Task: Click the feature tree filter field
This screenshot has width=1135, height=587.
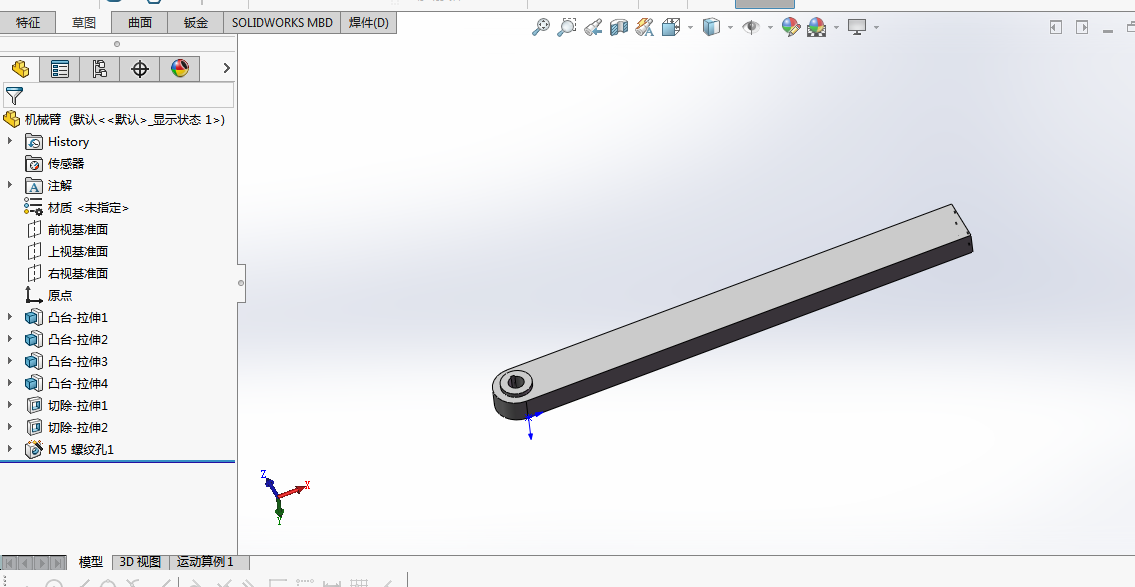Action: [119, 96]
